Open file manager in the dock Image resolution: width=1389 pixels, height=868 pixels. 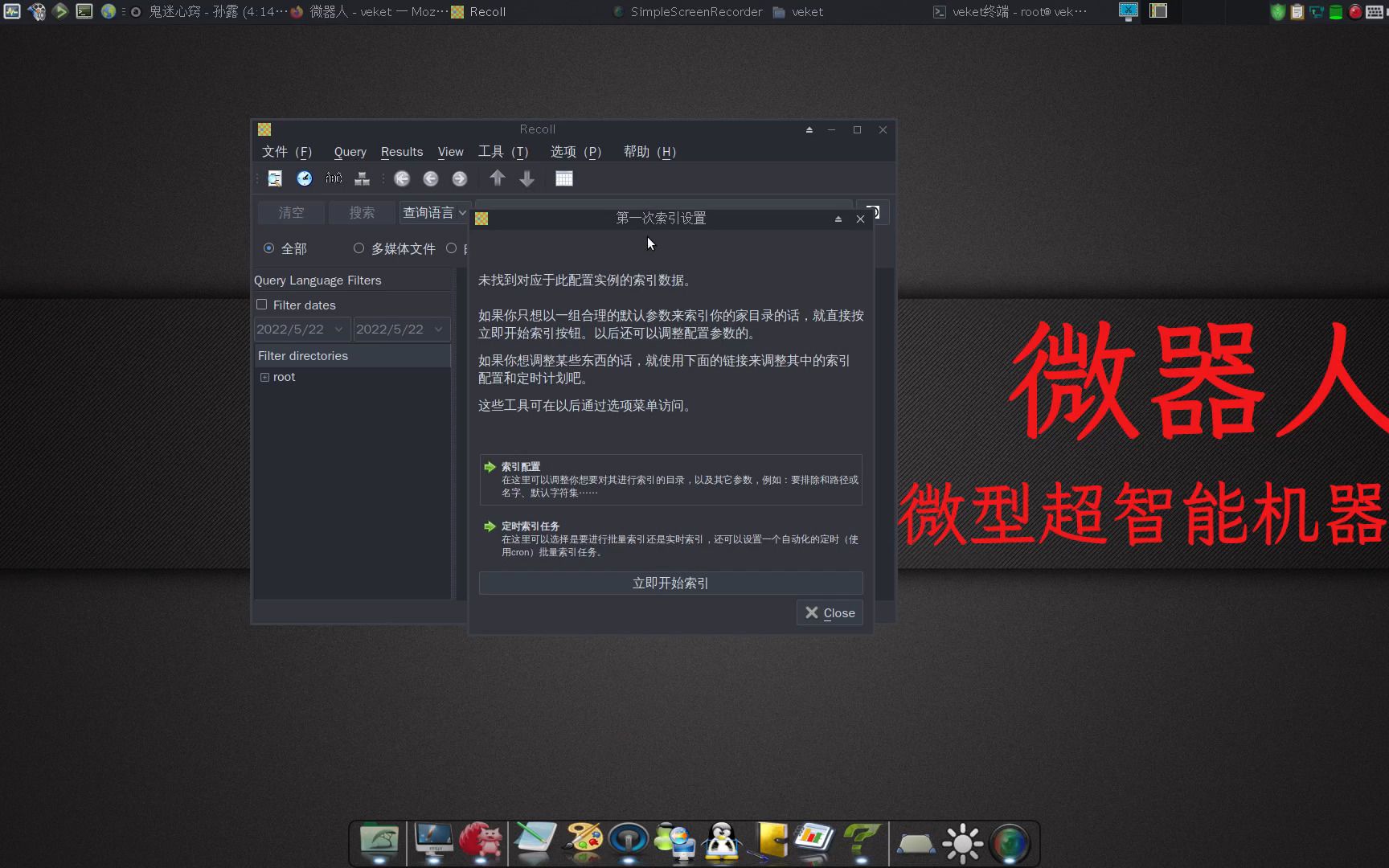tap(379, 841)
